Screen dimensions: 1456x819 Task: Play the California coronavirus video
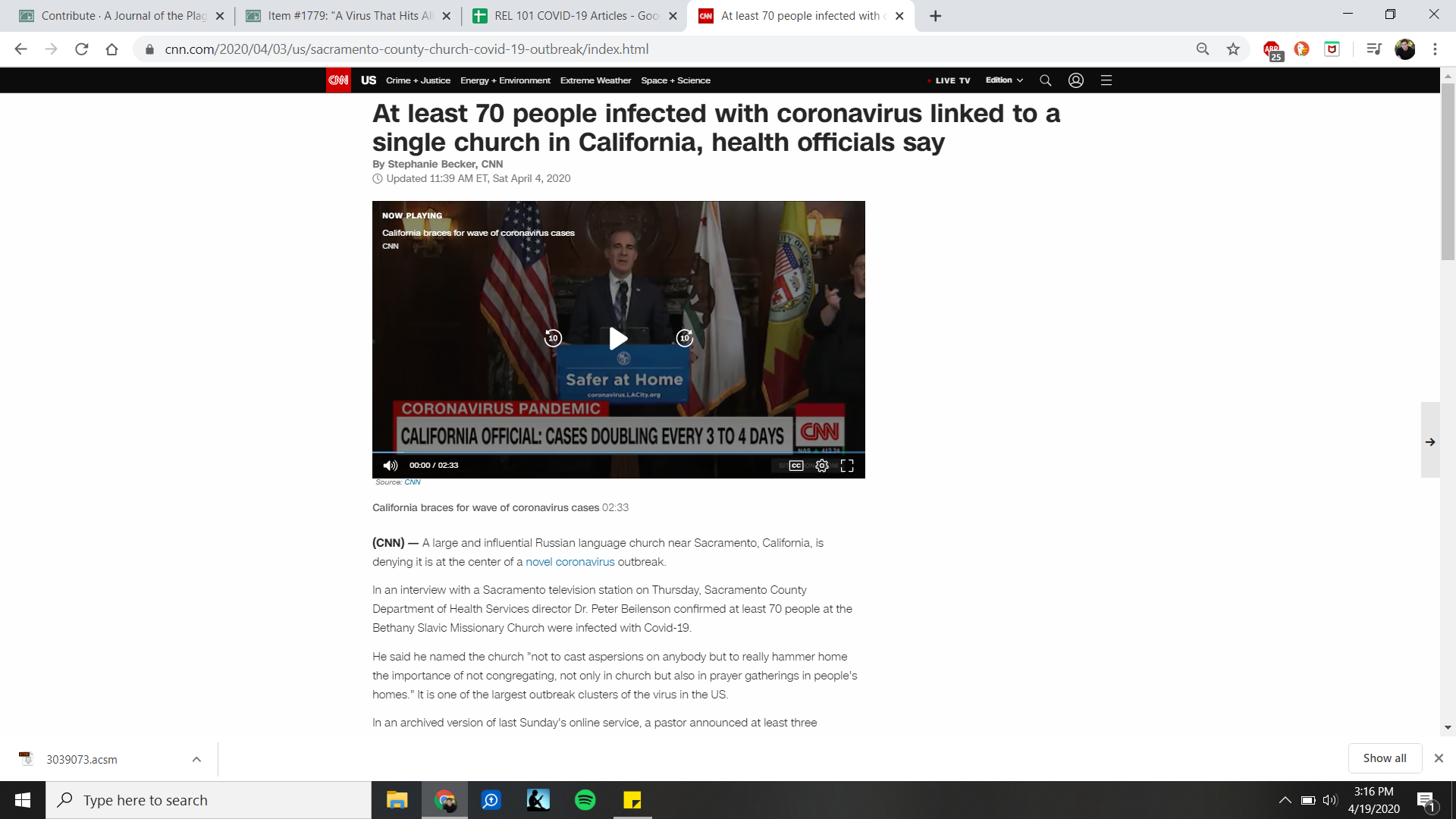point(618,338)
